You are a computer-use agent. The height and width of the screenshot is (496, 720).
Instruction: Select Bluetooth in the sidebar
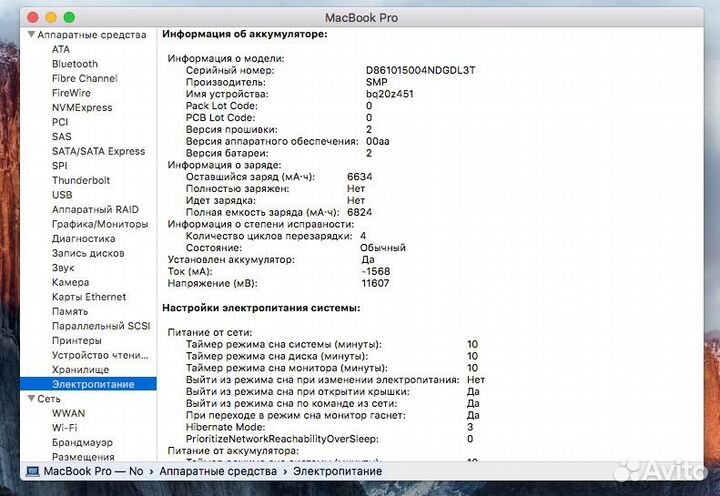click(75, 64)
